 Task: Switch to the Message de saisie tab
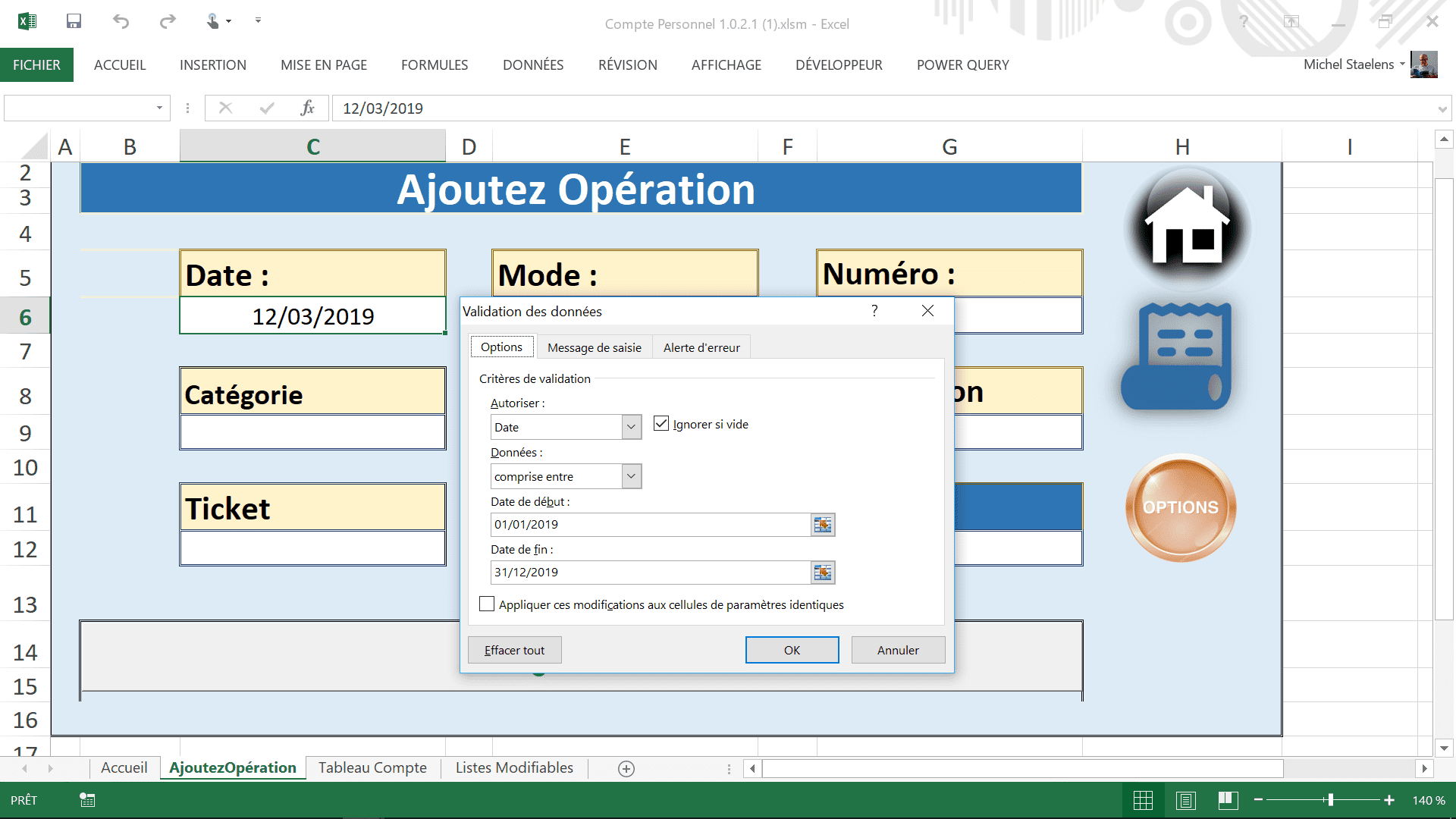[594, 347]
